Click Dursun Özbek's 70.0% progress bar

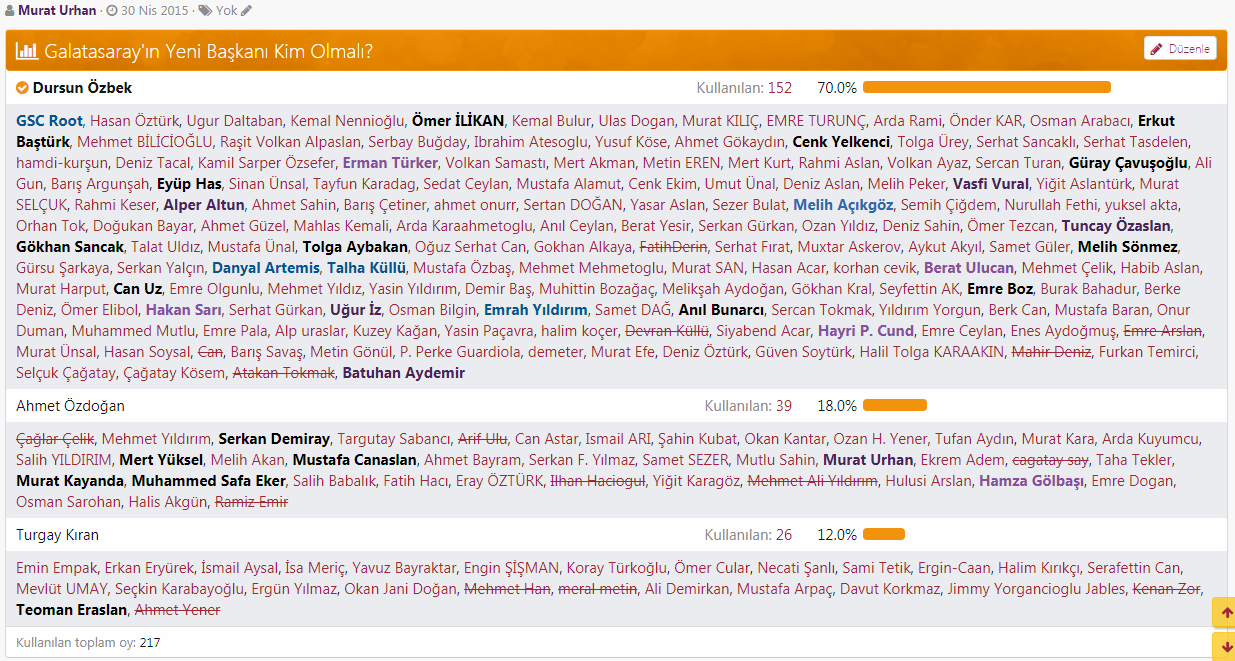tap(987, 87)
